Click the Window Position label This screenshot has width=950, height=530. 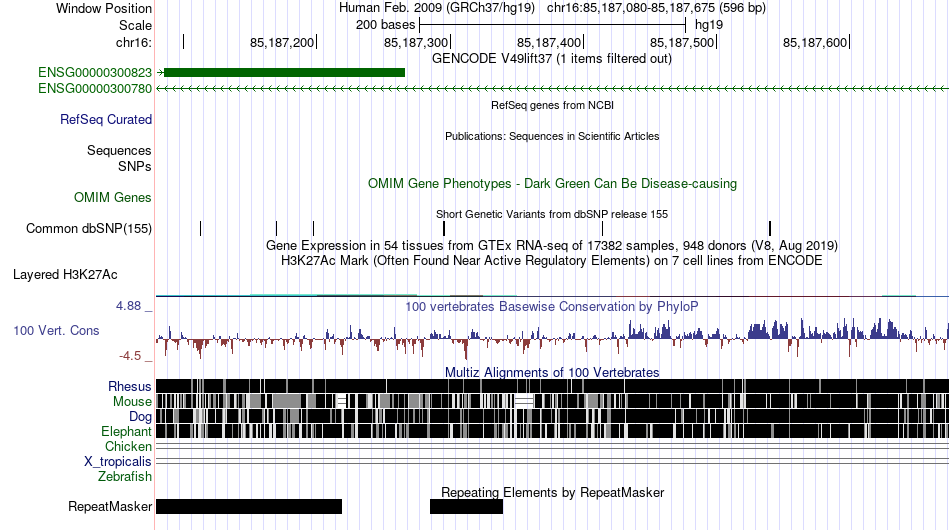(x=104, y=8)
